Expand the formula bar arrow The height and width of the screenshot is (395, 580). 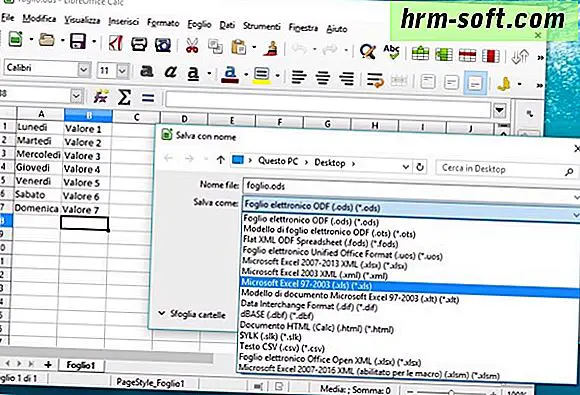pos(499,110)
